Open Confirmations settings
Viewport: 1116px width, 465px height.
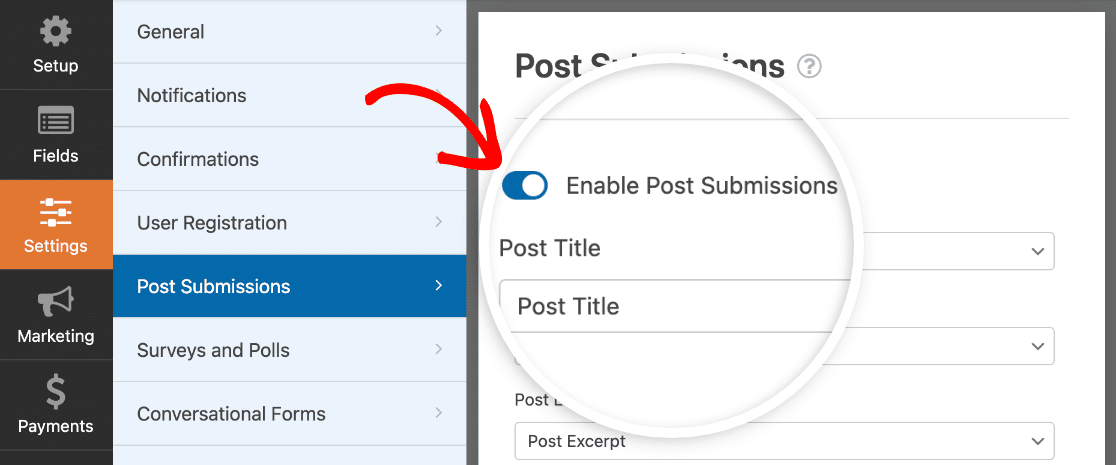pyautogui.click(x=289, y=159)
